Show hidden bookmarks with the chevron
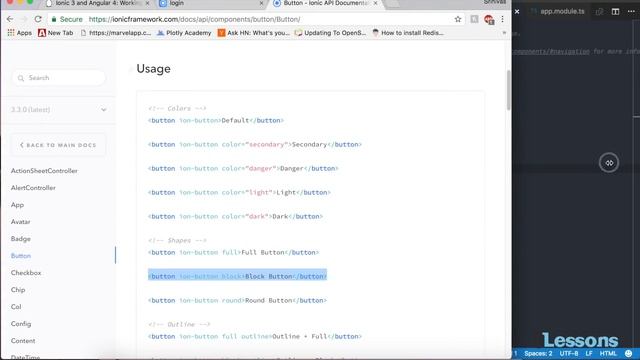Screen dimensions: 640x360 [x=504, y=33]
